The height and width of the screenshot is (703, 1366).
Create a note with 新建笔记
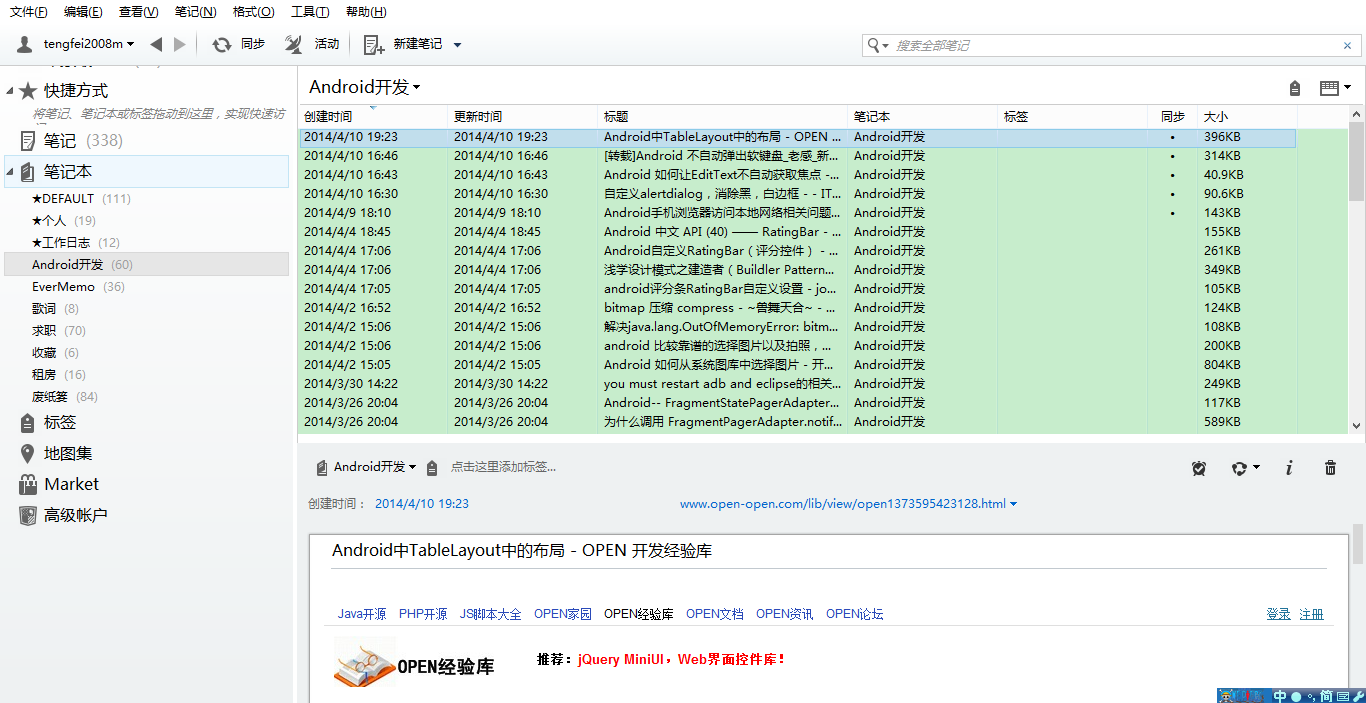(x=403, y=44)
